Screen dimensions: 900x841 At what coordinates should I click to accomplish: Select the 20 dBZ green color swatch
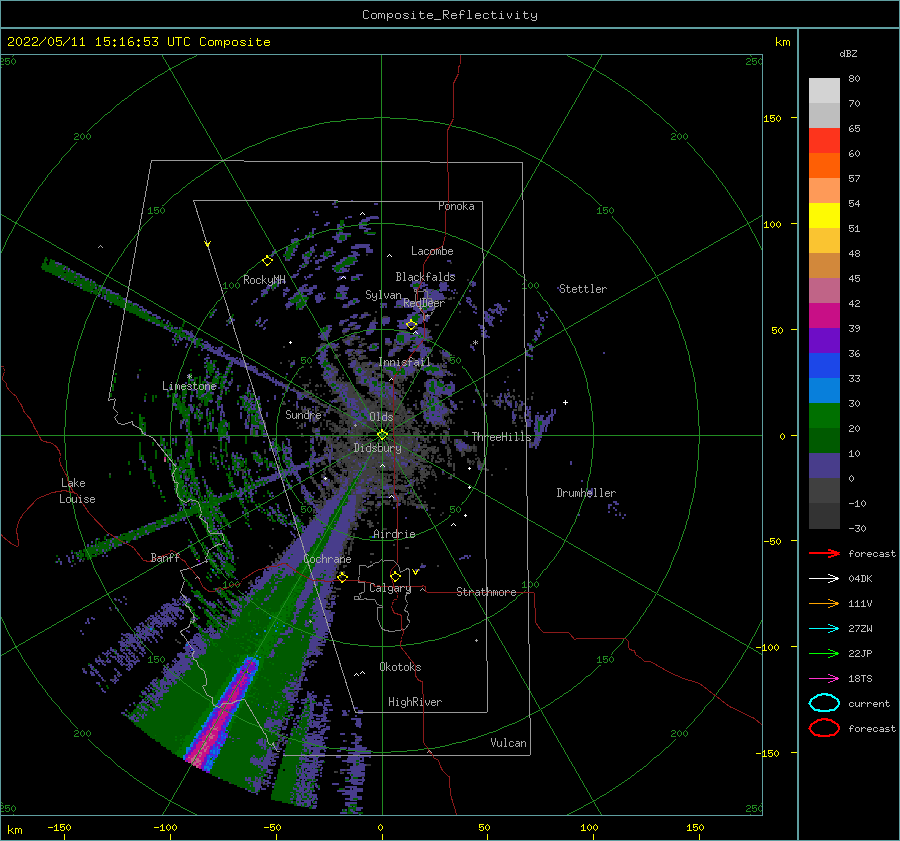click(x=824, y=416)
